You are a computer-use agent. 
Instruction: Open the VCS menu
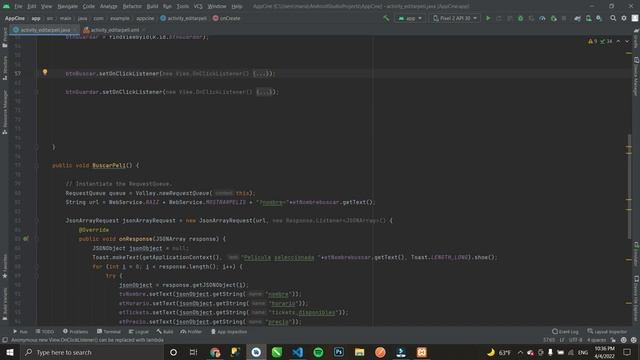coord(198,6)
